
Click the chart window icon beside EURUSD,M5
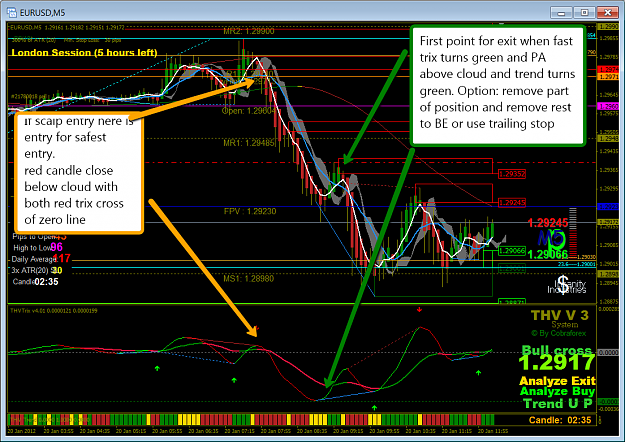(12, 12)
